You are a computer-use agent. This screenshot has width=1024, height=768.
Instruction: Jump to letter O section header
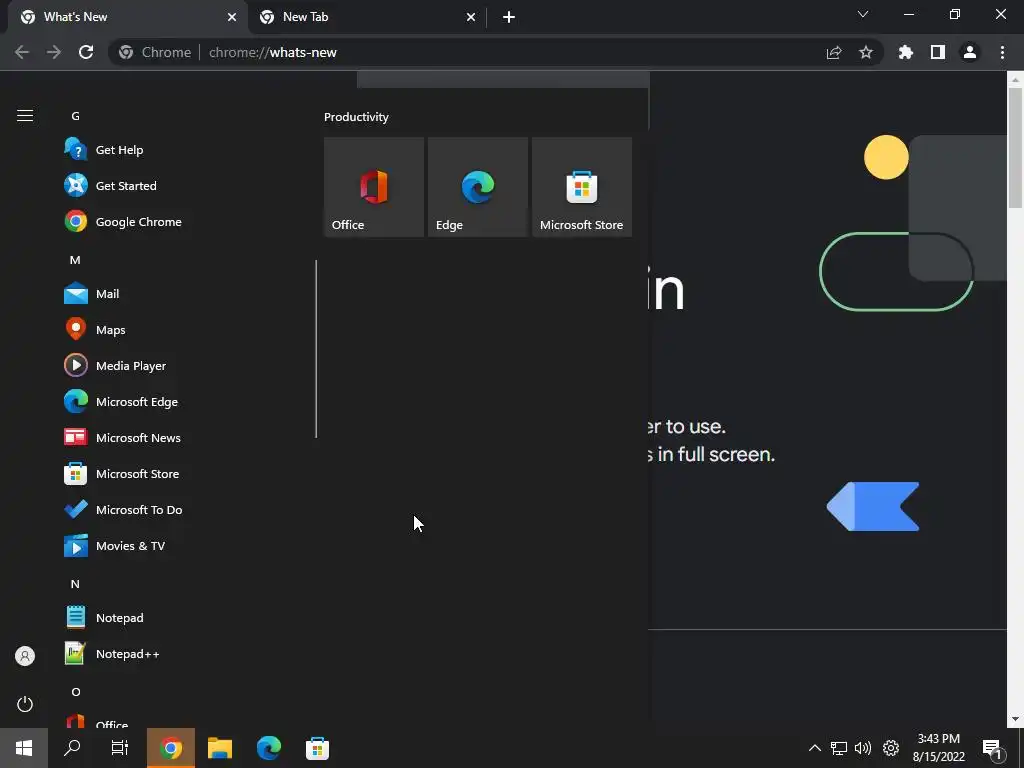pyautogui.click(x=76, y=692)
